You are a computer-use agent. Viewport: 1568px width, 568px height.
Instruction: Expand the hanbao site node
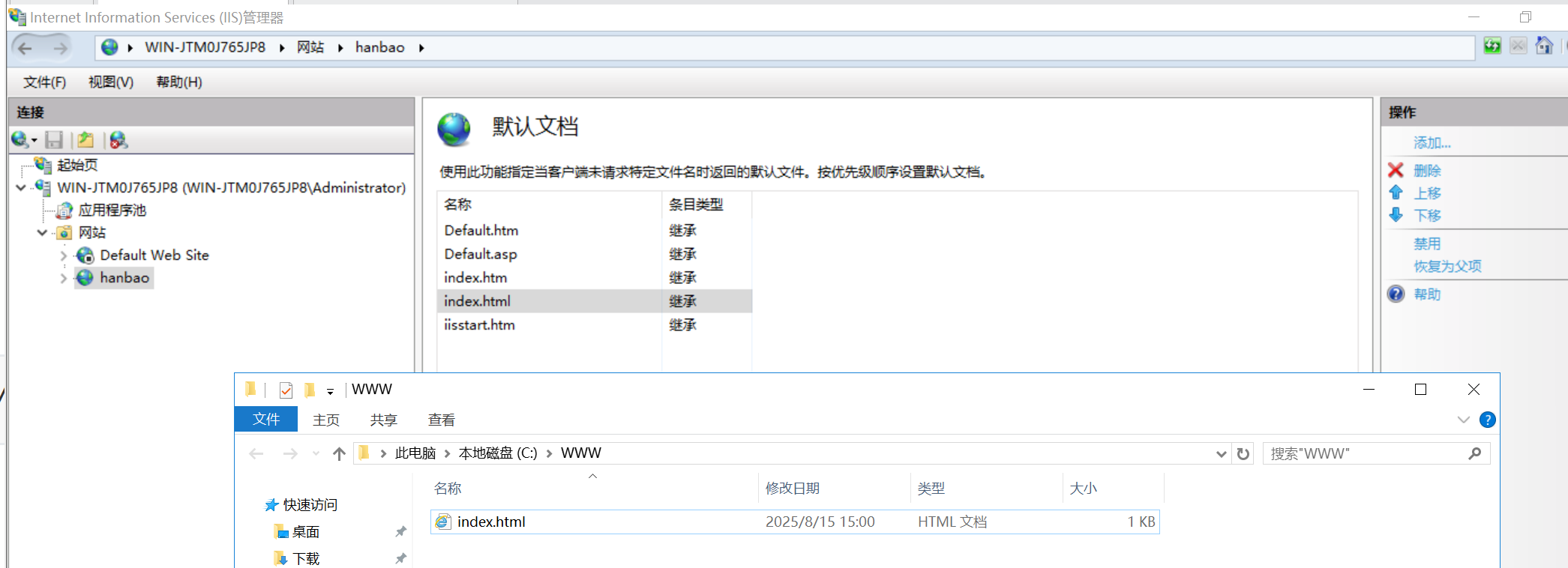pos(64,278)
